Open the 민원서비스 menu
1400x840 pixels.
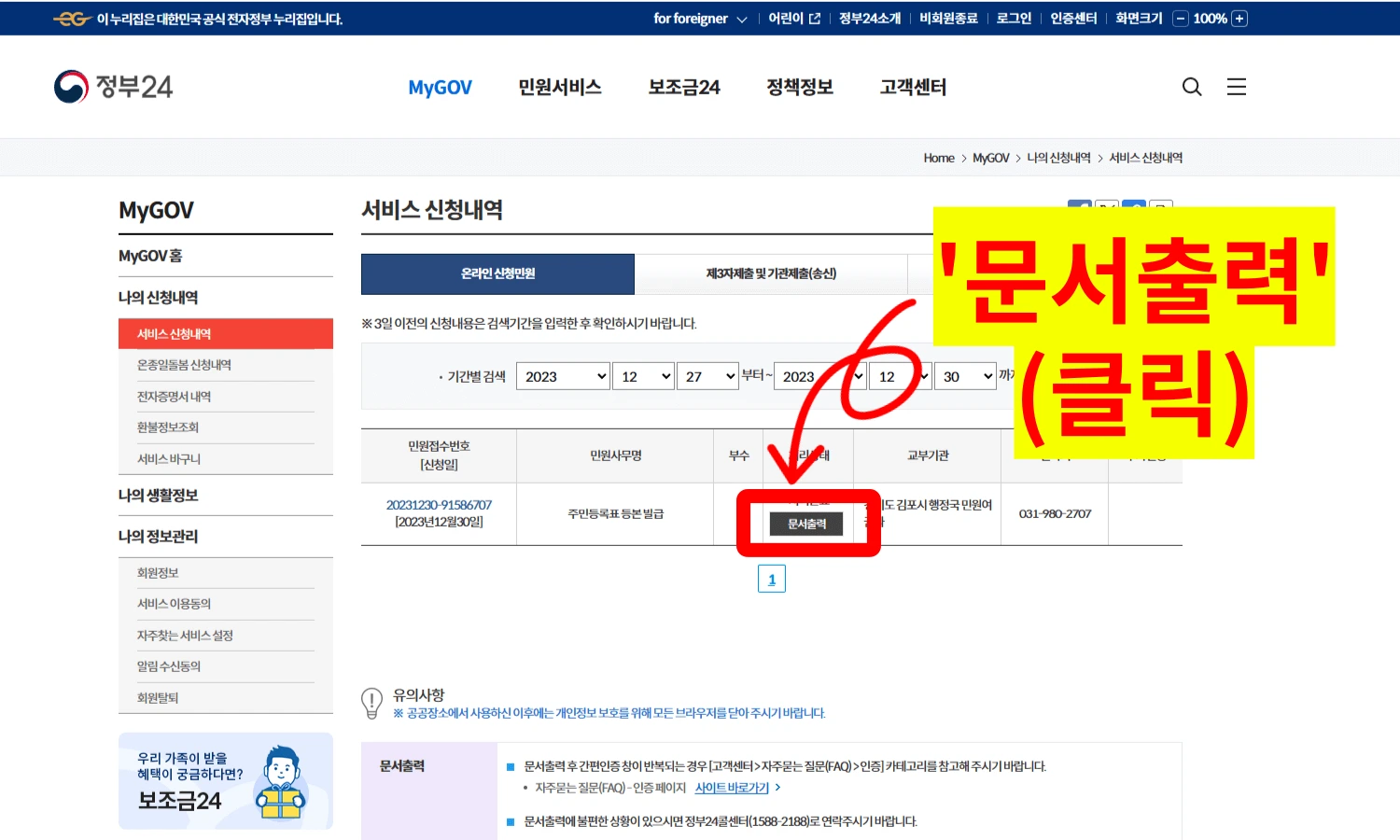click(x=560, y=88)
